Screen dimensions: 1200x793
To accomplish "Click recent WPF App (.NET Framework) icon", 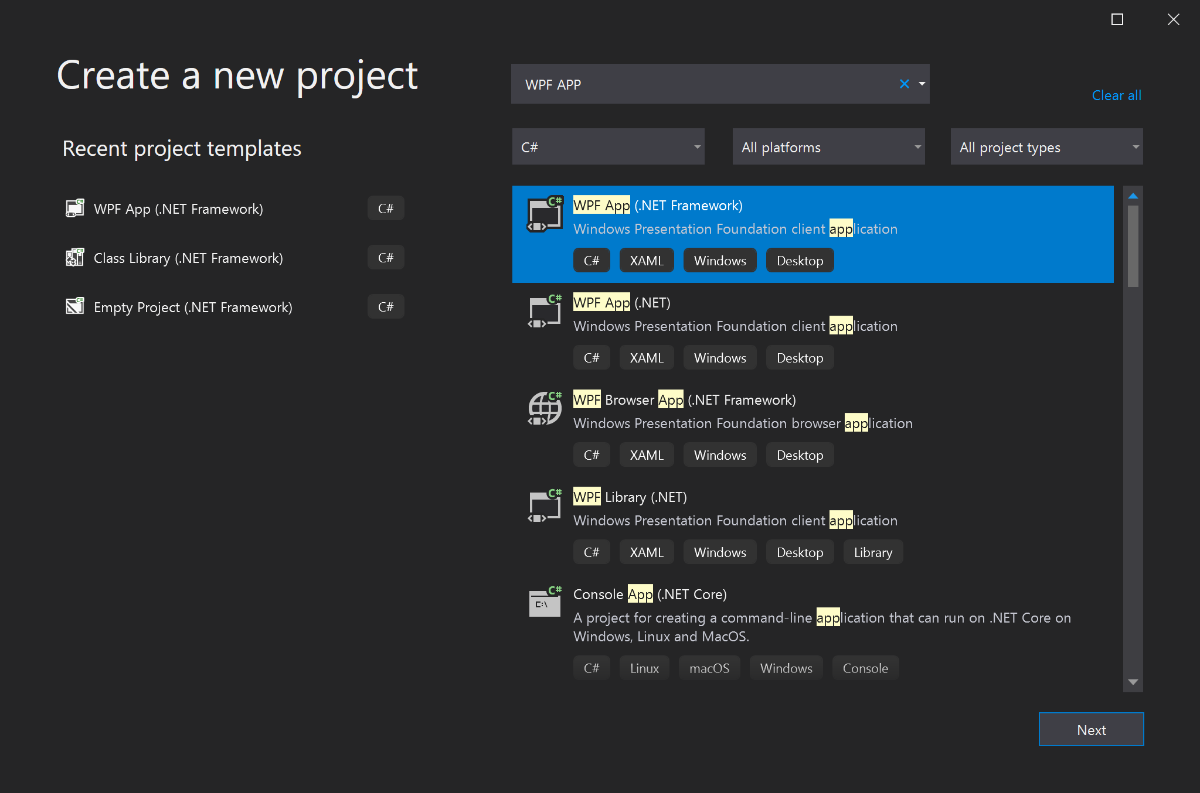I will pos(75,209).
